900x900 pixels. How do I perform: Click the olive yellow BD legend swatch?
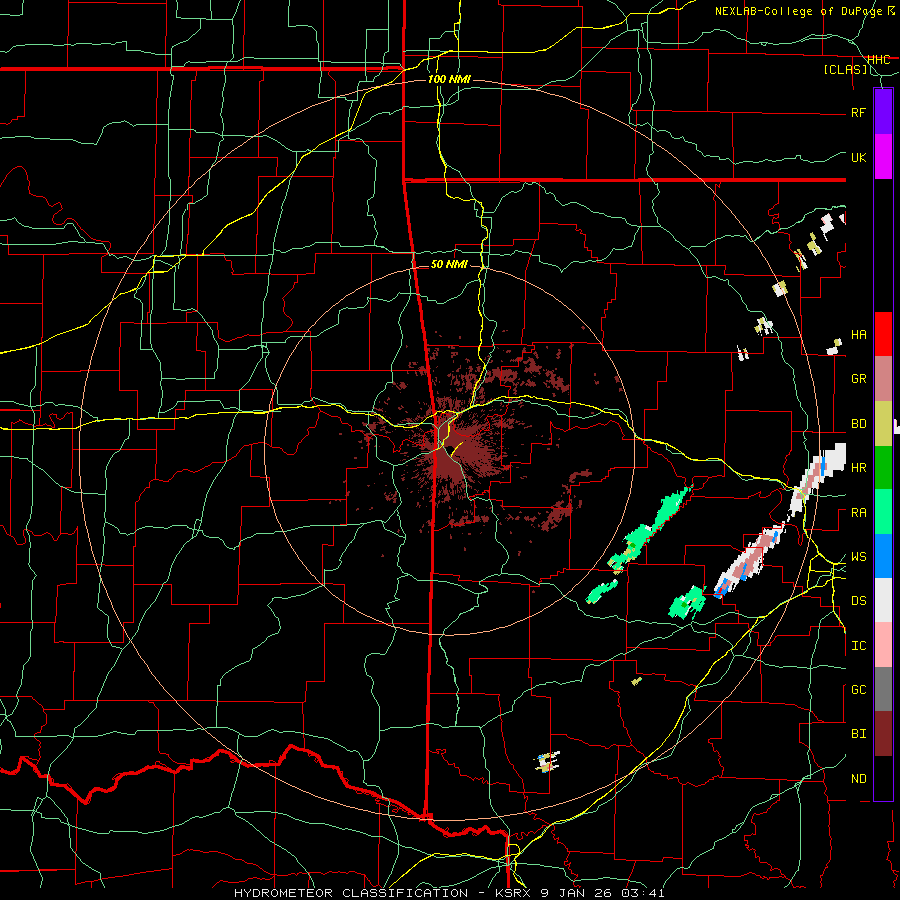click(x=883, y=424)
